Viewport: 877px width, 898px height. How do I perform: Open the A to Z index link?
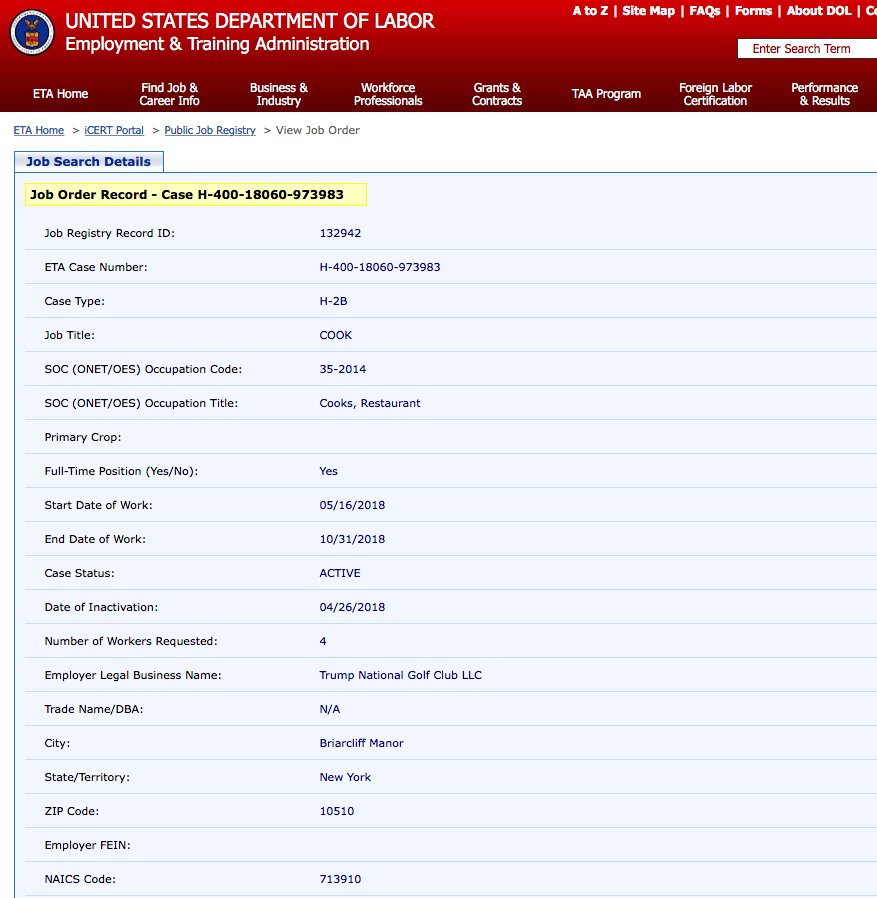pos(590,11)
